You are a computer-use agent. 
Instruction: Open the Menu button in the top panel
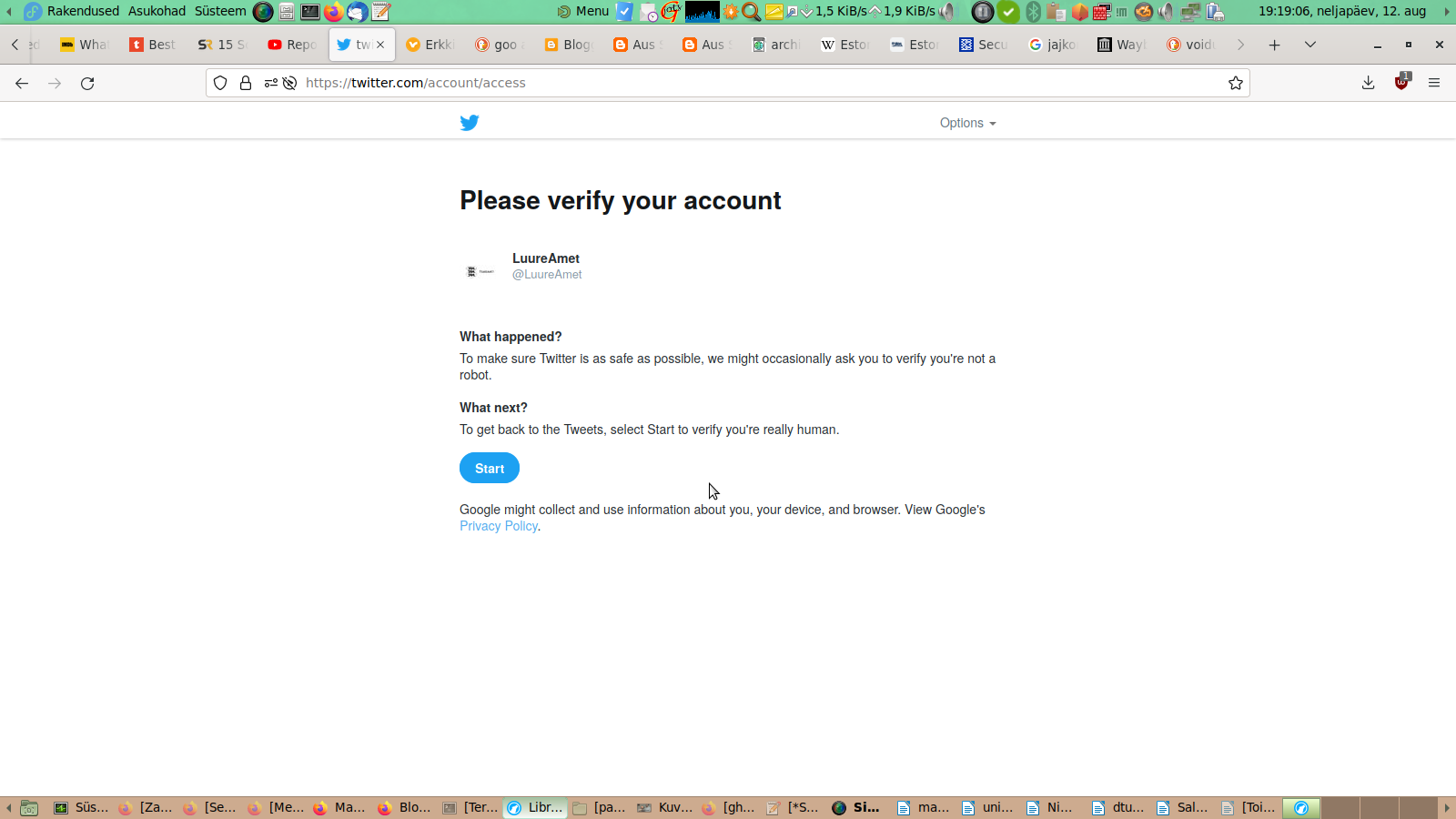[582, 11]
